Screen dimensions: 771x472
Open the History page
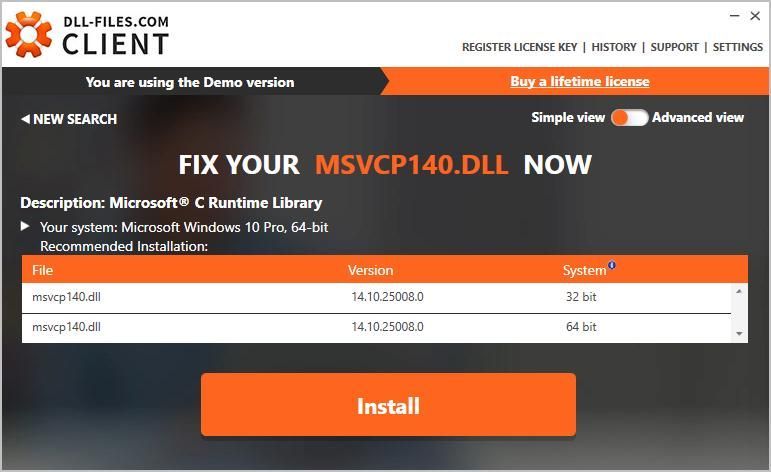point(614,47)
